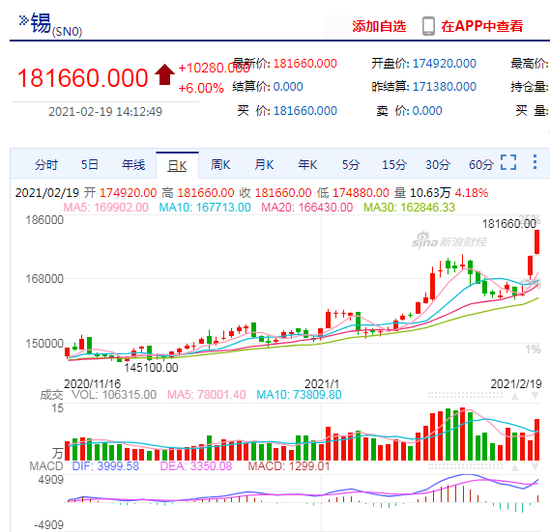Click the MA5 legend label on chart
This screenshot has height=532, width=550.
tap(106, 207)
